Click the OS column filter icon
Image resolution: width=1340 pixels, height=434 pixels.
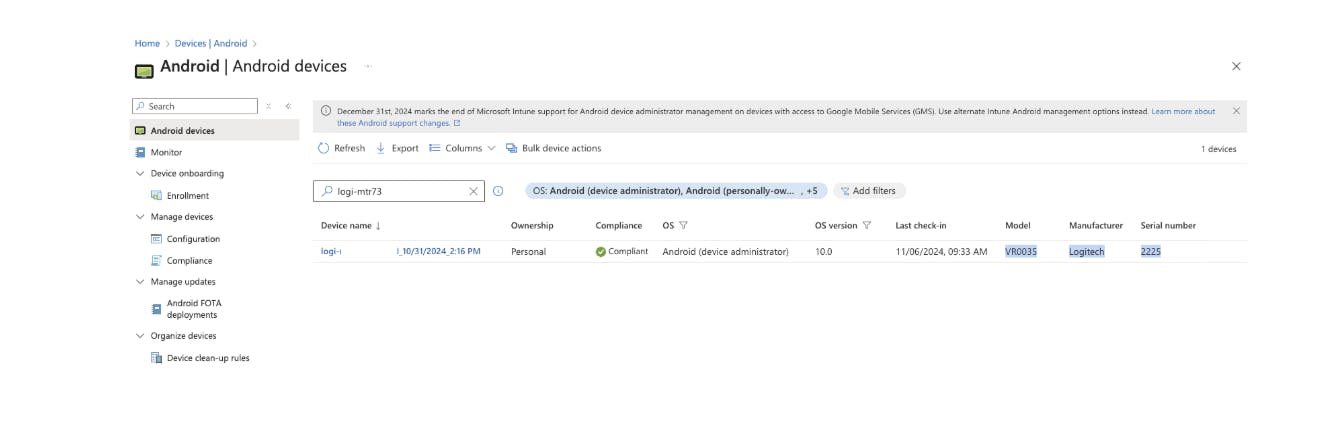683,226
